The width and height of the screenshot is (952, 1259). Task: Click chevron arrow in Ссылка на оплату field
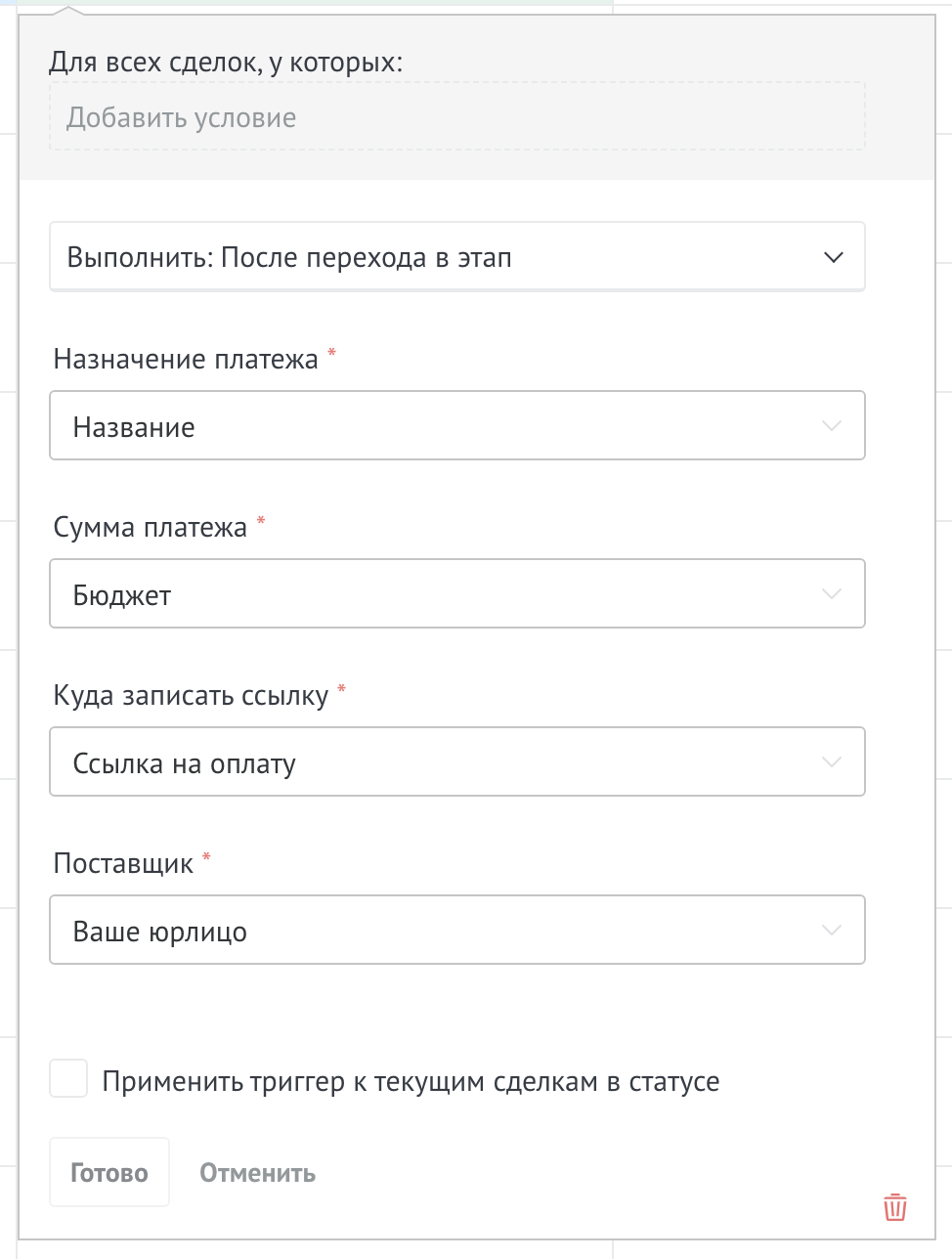point(832,762)
